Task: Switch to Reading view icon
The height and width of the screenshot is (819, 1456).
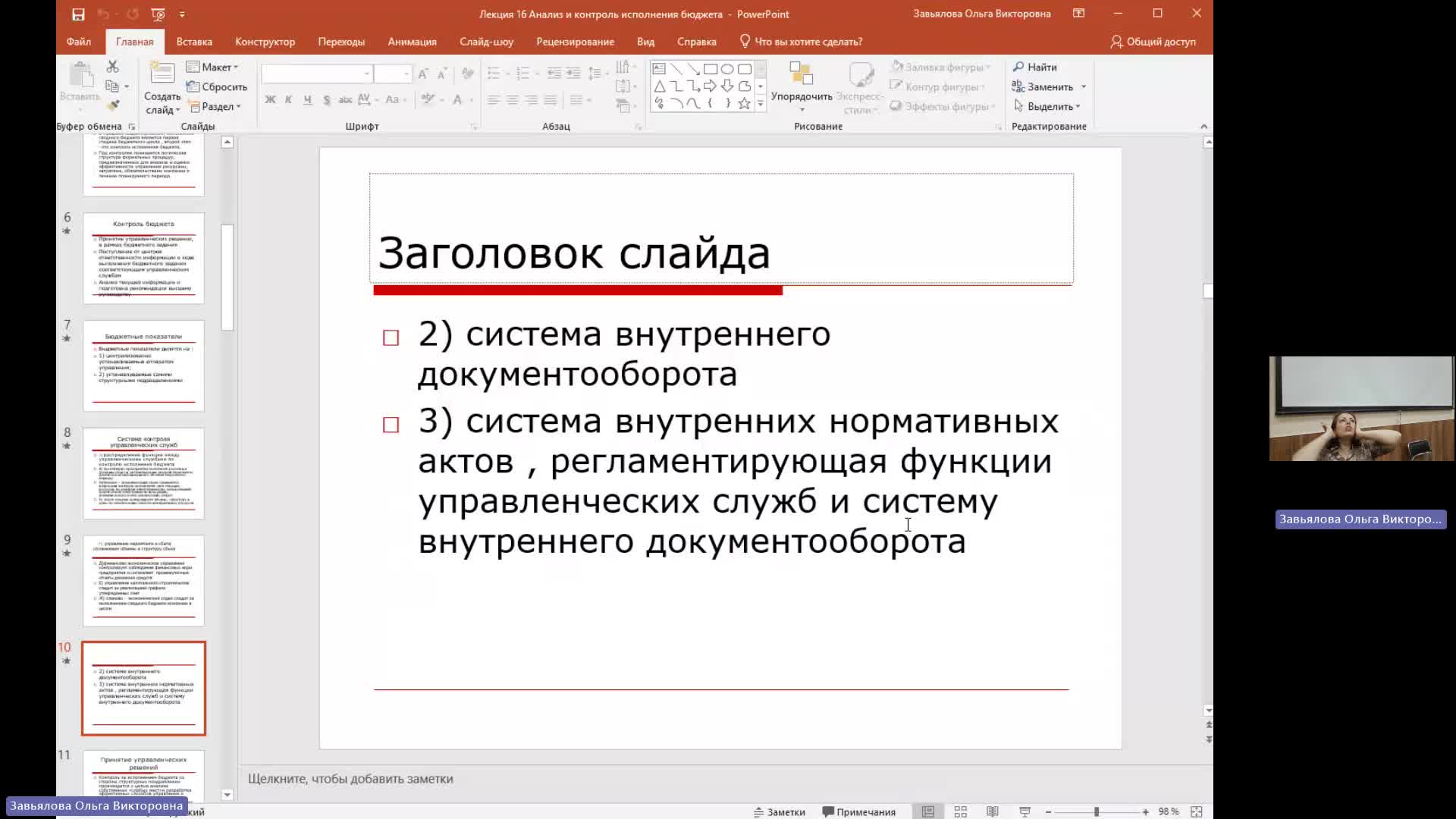Action: pyautogui.click(x=992, y=811)
